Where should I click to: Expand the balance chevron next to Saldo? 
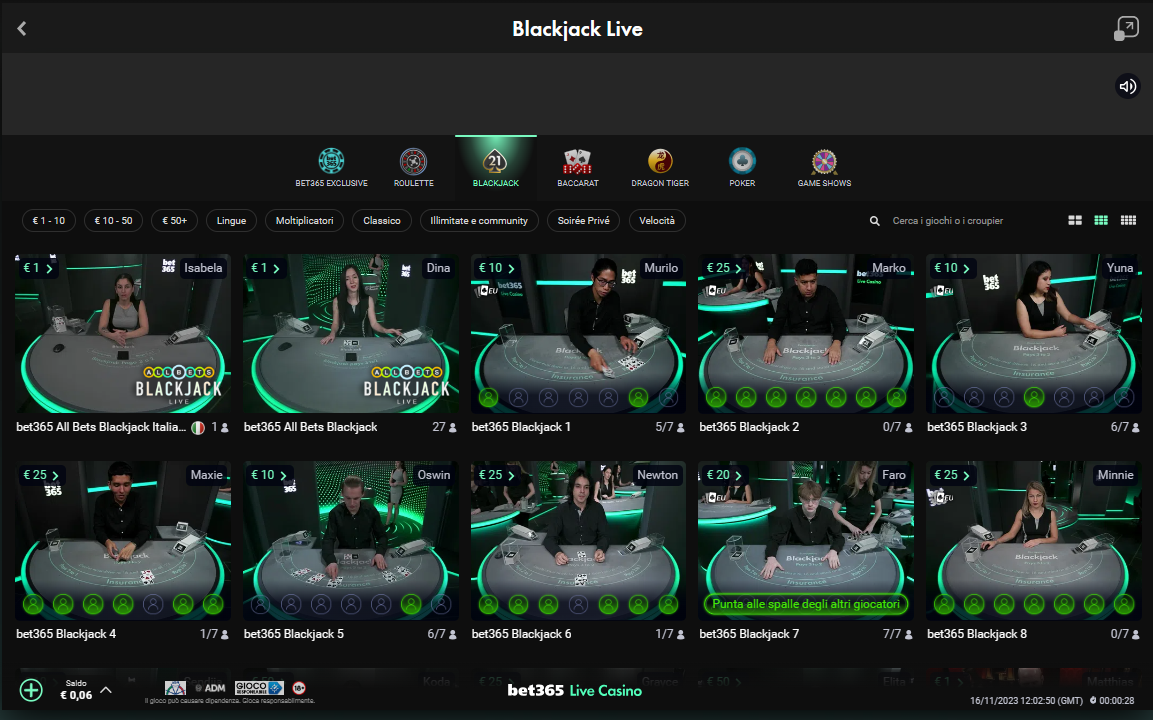pos(106,690)
